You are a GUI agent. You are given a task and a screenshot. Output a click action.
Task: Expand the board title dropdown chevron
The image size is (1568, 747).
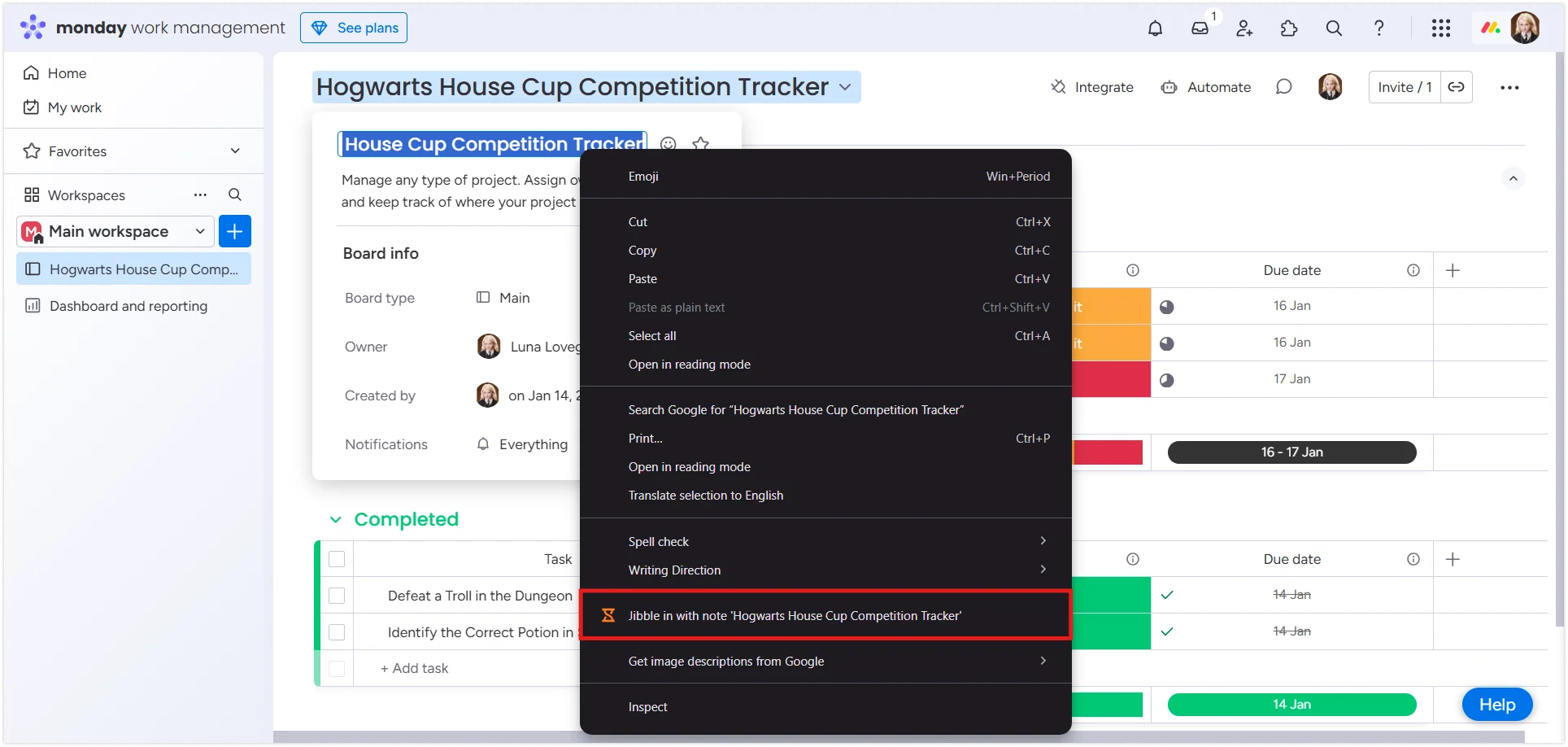click(x=845, y=87)
